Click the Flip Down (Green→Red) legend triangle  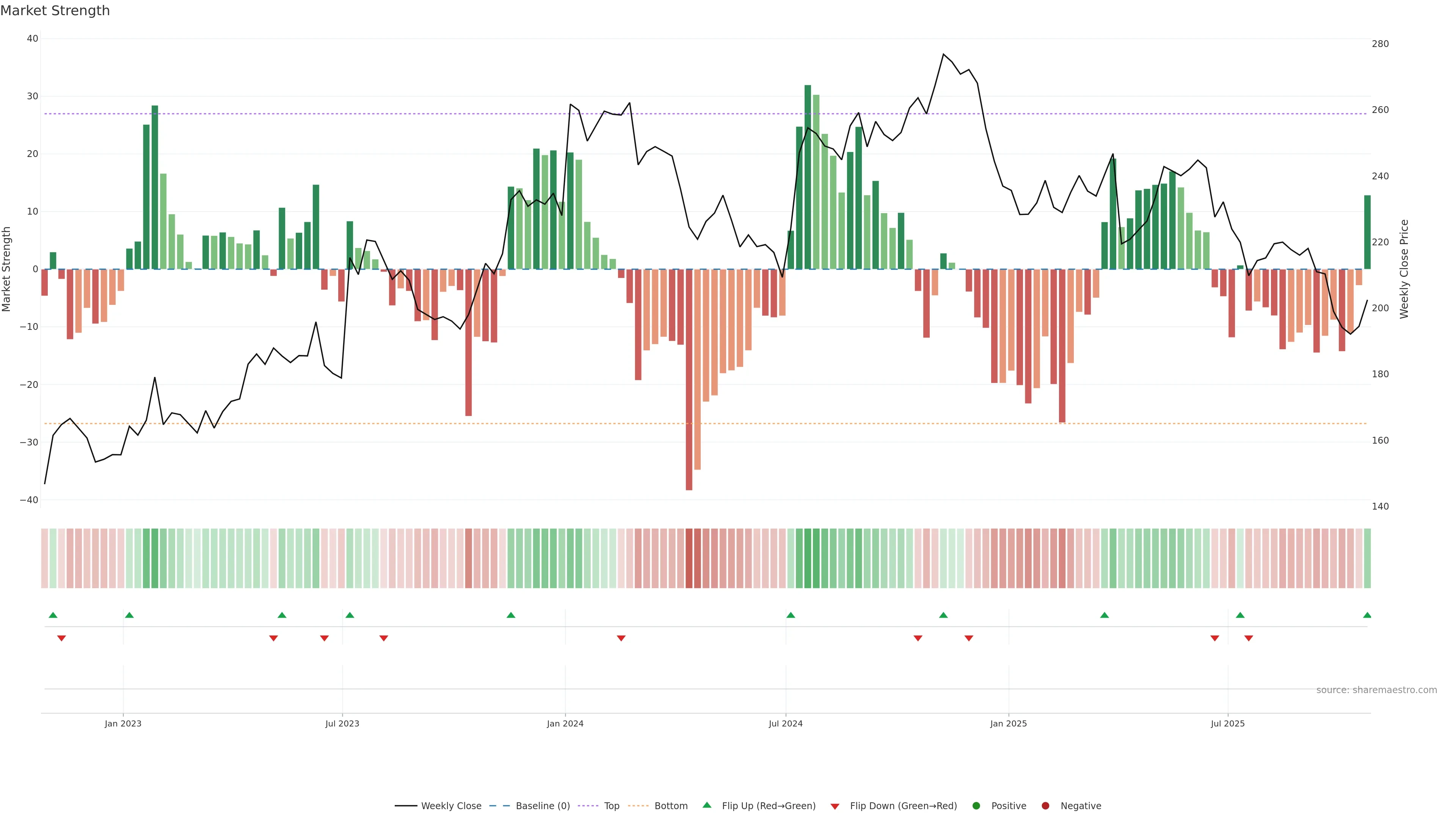pyautogui.click(x=835, y=806)
